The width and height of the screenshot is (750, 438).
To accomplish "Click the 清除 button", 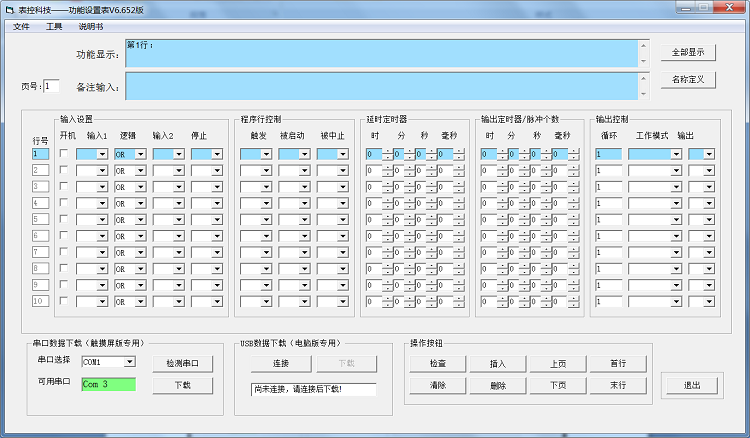I will coord(438,385).
